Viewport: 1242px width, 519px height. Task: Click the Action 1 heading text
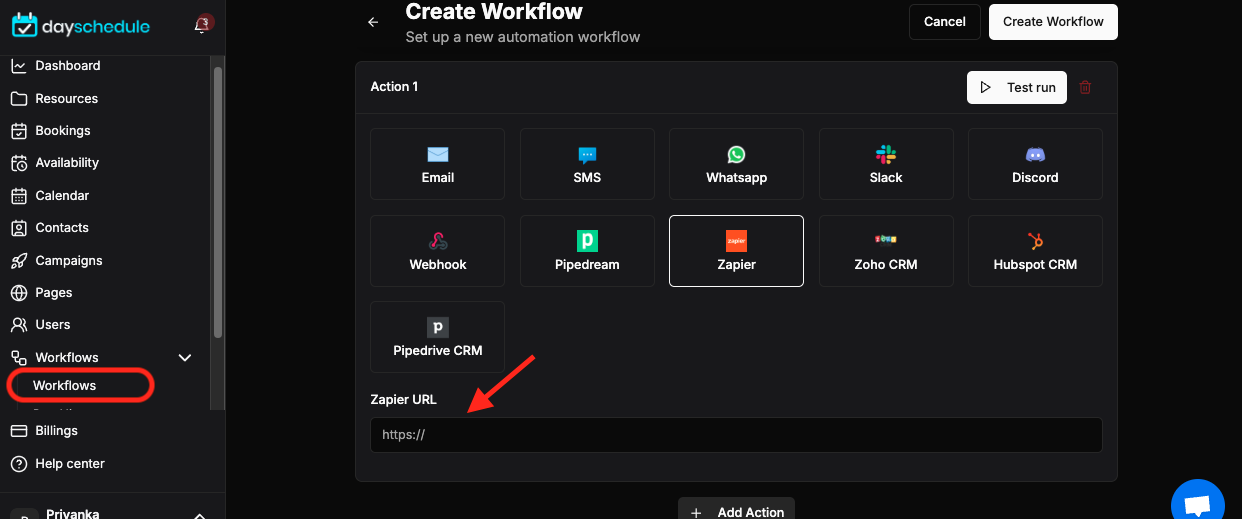(394, 87)
